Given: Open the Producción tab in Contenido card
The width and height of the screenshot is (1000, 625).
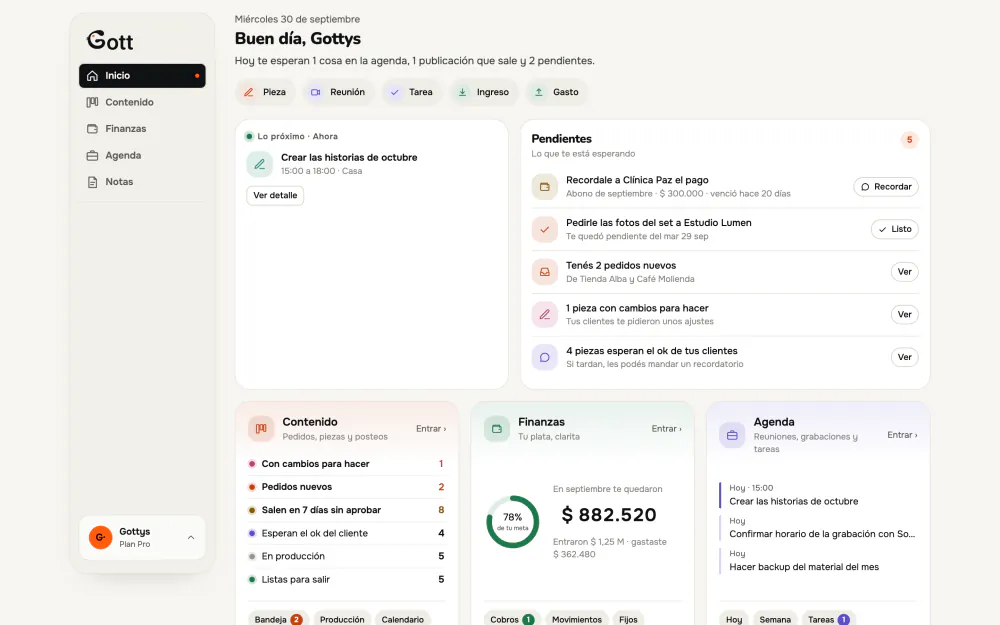Looking at the screenshot, I should coord(342,620).
